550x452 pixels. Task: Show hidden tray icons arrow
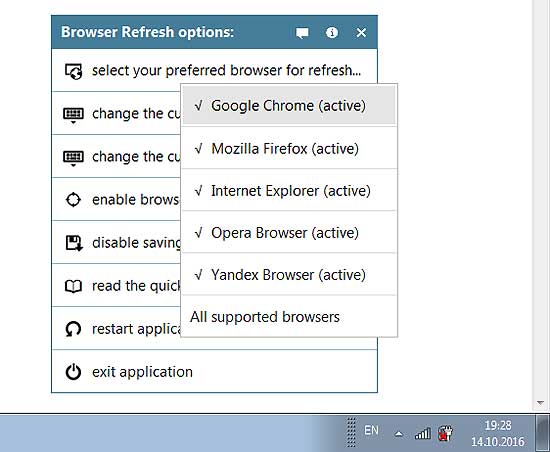pyautogui.click(x=398, y=434)
